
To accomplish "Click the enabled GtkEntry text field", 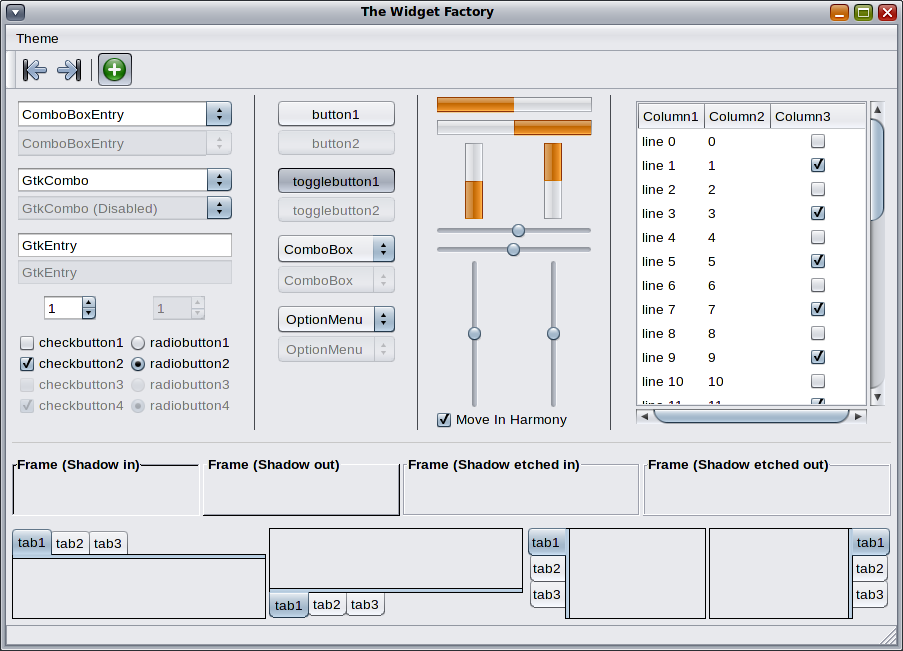I will tap(125, 245).
